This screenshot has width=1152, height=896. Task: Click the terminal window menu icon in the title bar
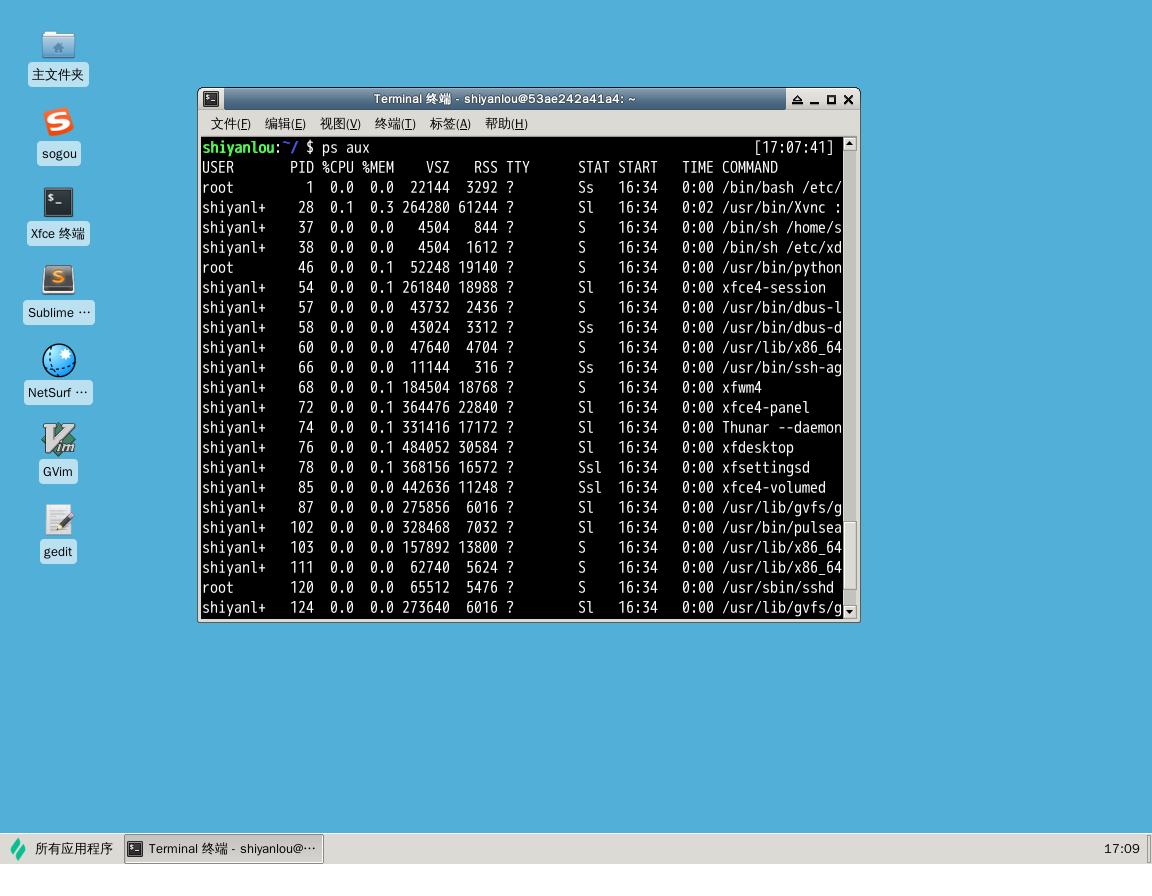tap(211, 99)
